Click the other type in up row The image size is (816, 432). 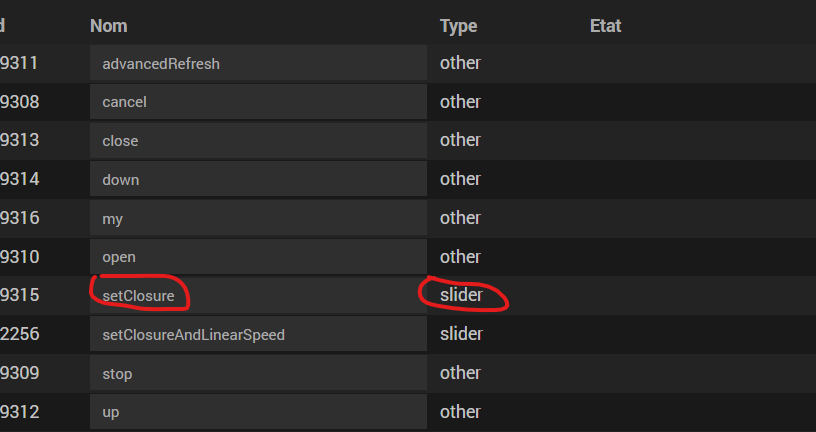tap(460, 412)
